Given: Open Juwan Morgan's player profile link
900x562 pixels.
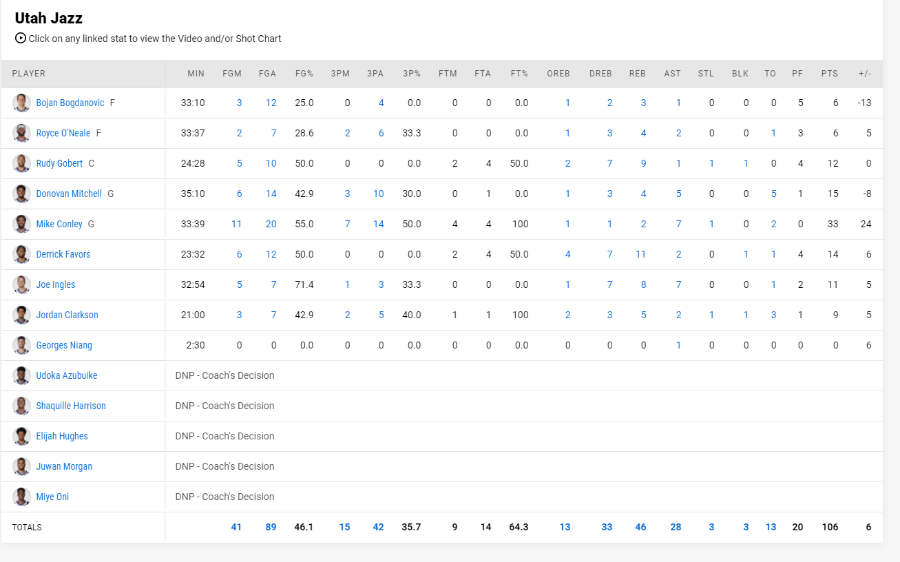Looking at the screenshot, I should (64, 466).
